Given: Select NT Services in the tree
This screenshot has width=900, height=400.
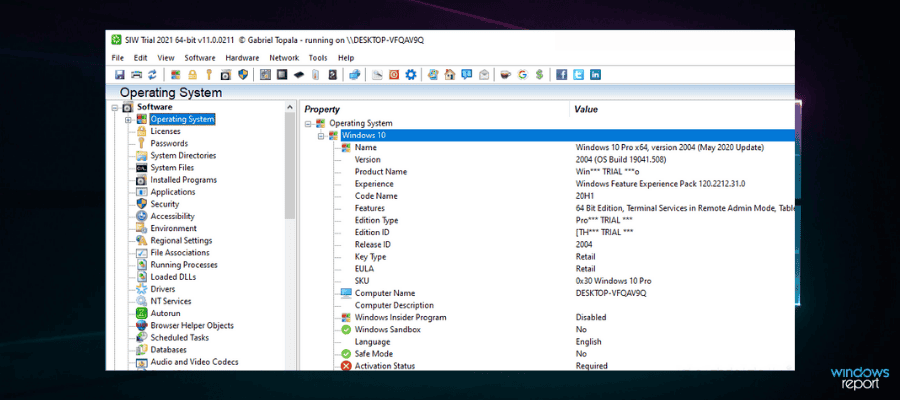Looking at the screenshot, I should point(171,301).
